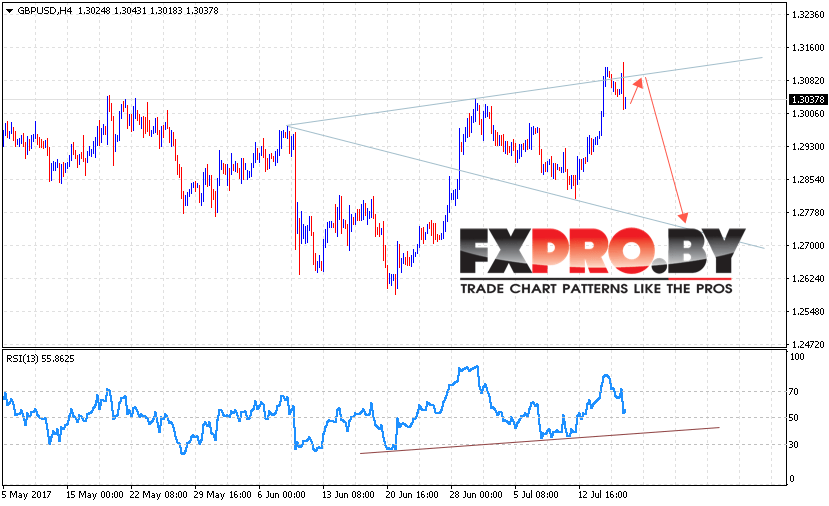Image resolution: width=829 pixels, height=506 pixels.
Task: Click the 1.30060 price axis label
Action: pos(808,114)
